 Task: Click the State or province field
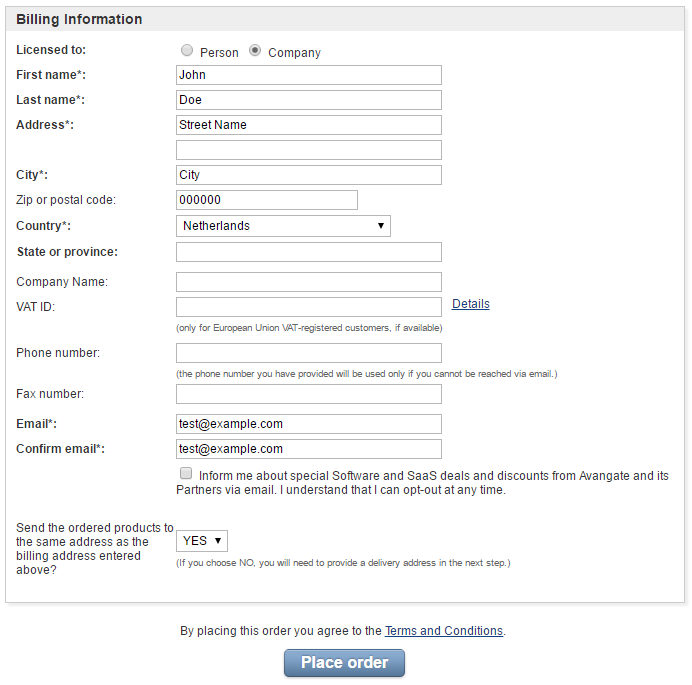[309, 252]
